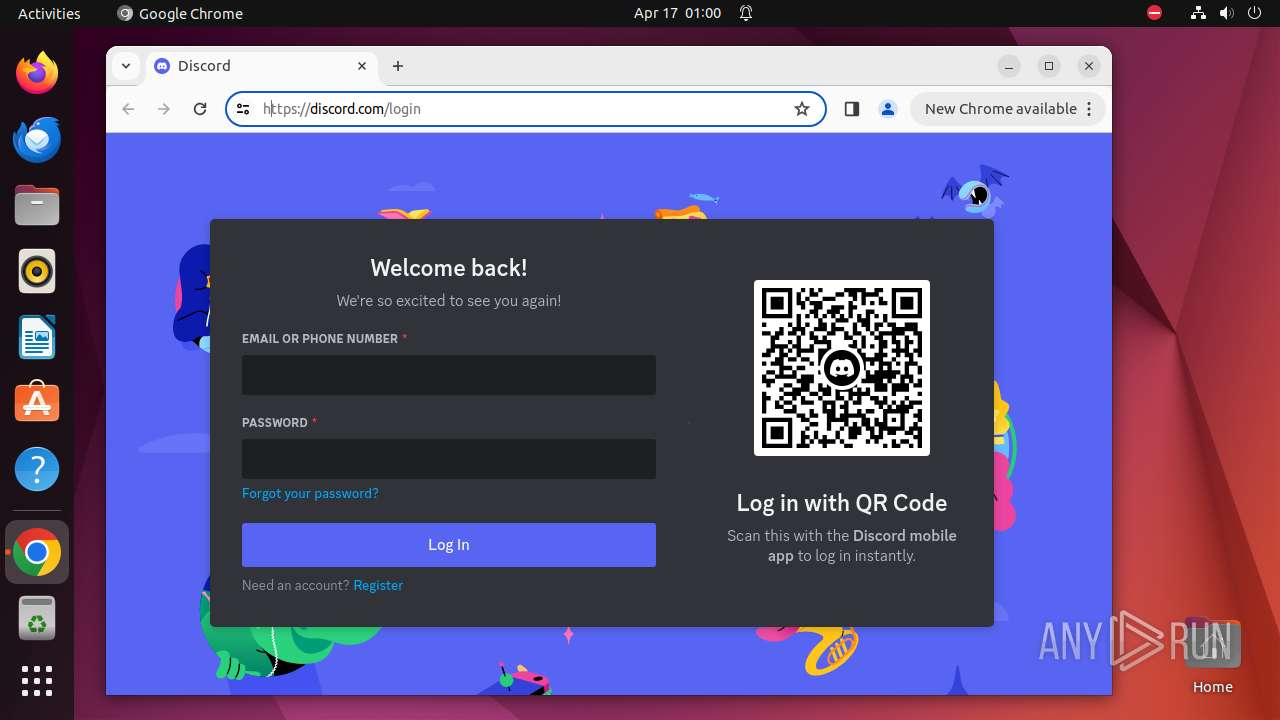1280x720 pixels.
Task: Click the volume icon in the top bar
Action: [1226, 13]
